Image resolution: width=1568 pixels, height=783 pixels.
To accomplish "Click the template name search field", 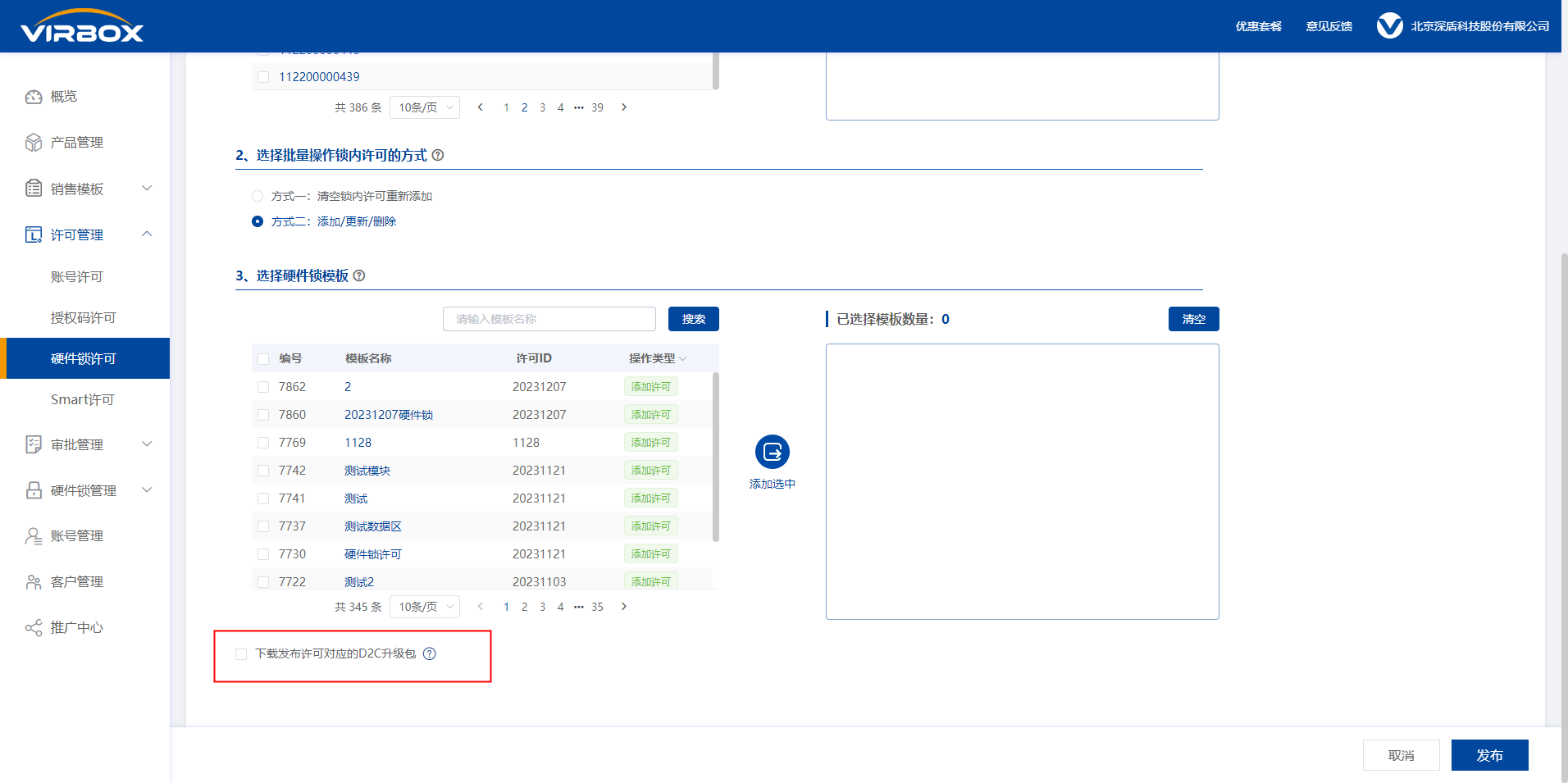I will point(549,319).
